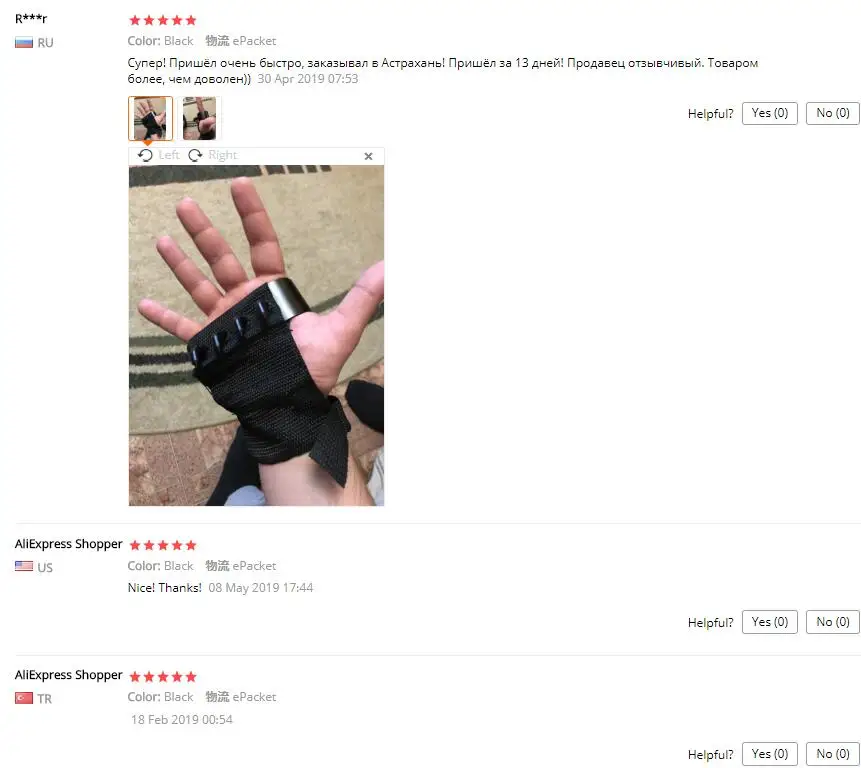
Task: Click the Russian flag icon
Action: (x=24, y=42)
